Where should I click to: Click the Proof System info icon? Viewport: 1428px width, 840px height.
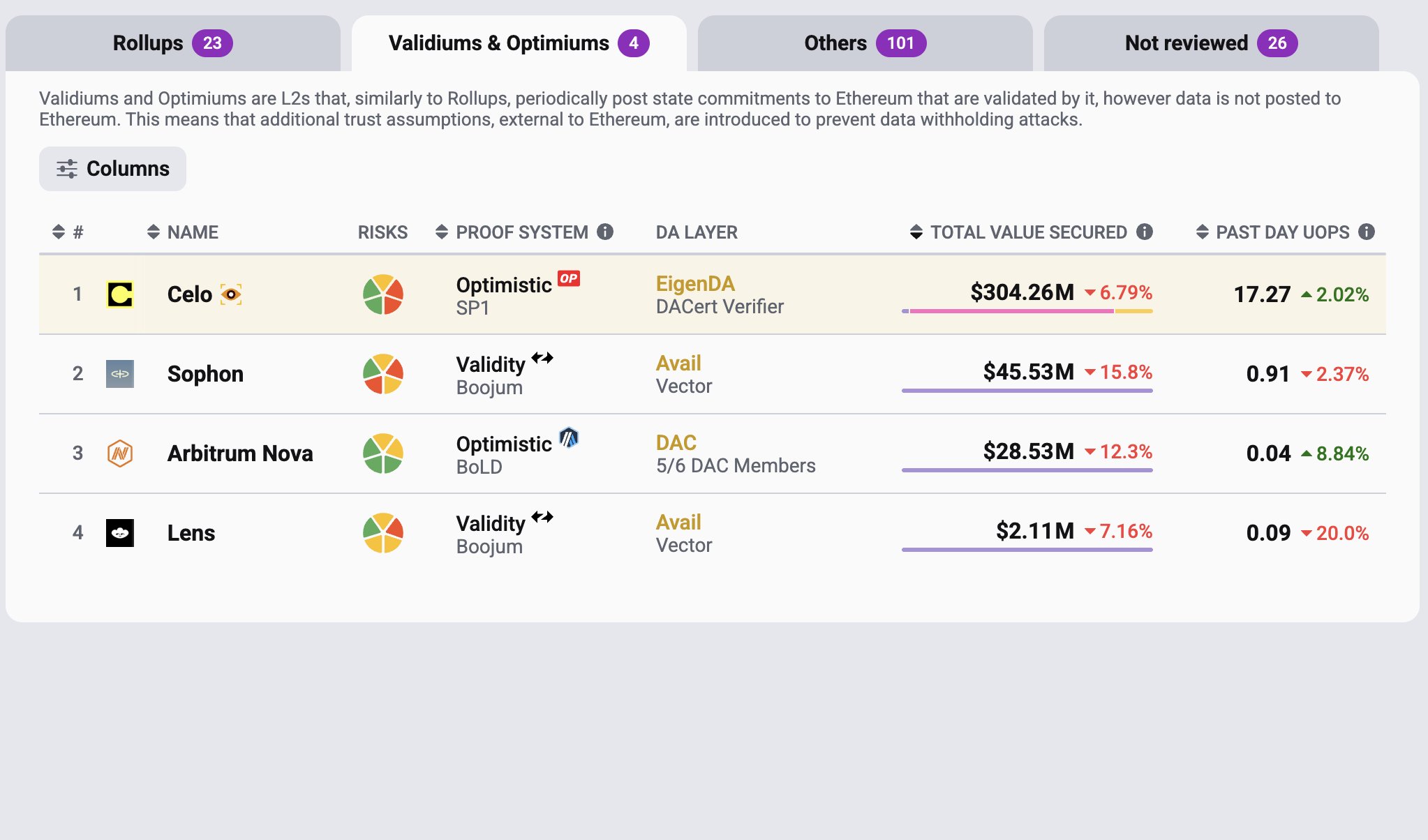point(605,232)
